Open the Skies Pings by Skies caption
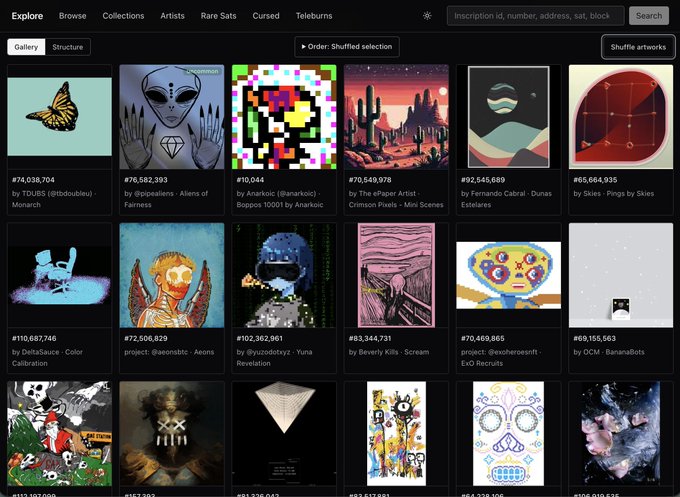The height and width of the screenshot is (497, 680). [x=614, y=193]
